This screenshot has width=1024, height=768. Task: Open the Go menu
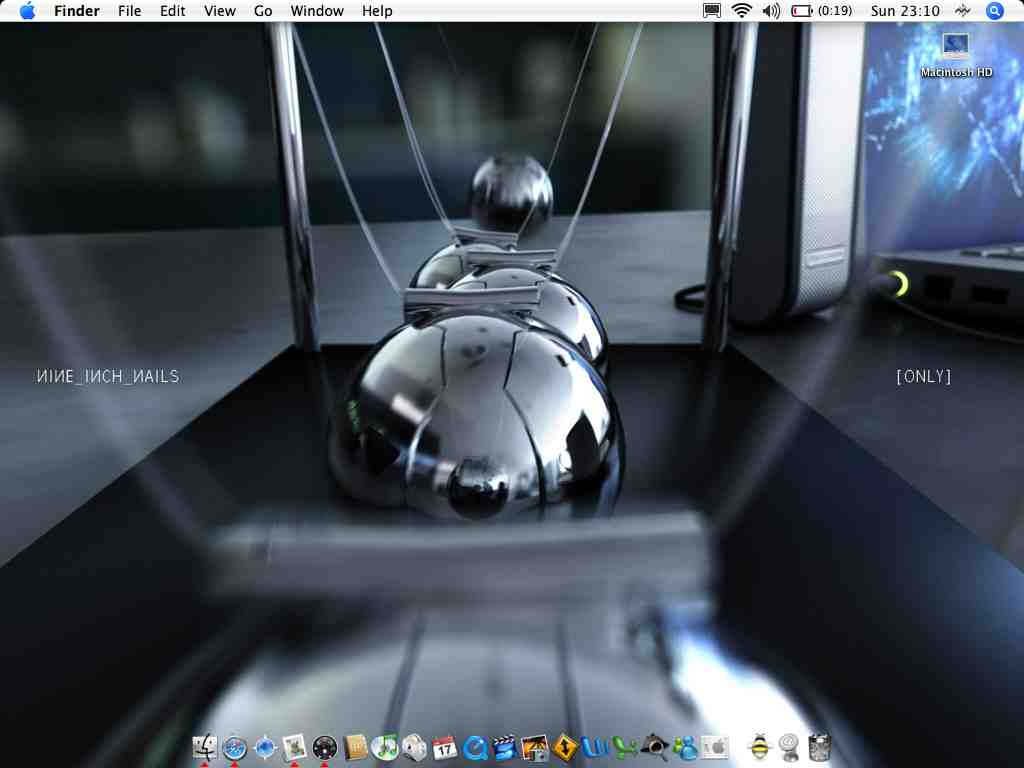(263, 11)
